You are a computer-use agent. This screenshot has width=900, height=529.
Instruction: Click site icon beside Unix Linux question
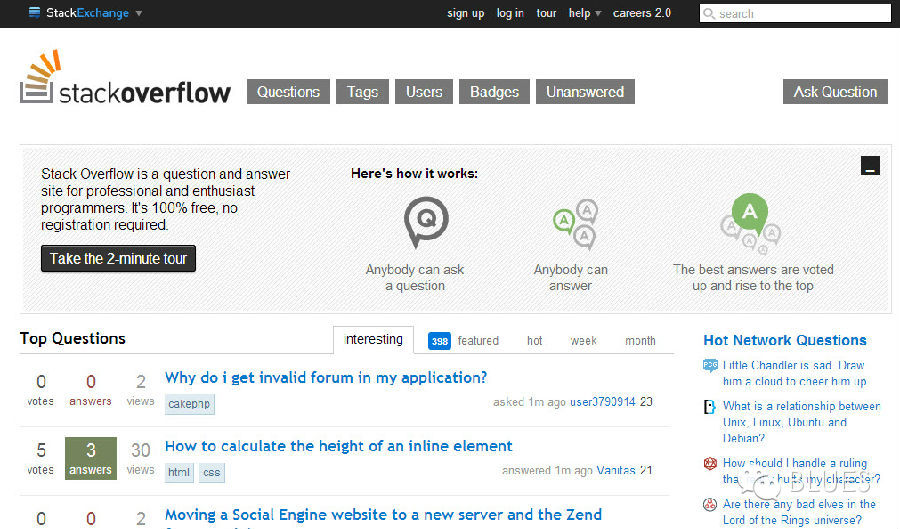[710, 407]
